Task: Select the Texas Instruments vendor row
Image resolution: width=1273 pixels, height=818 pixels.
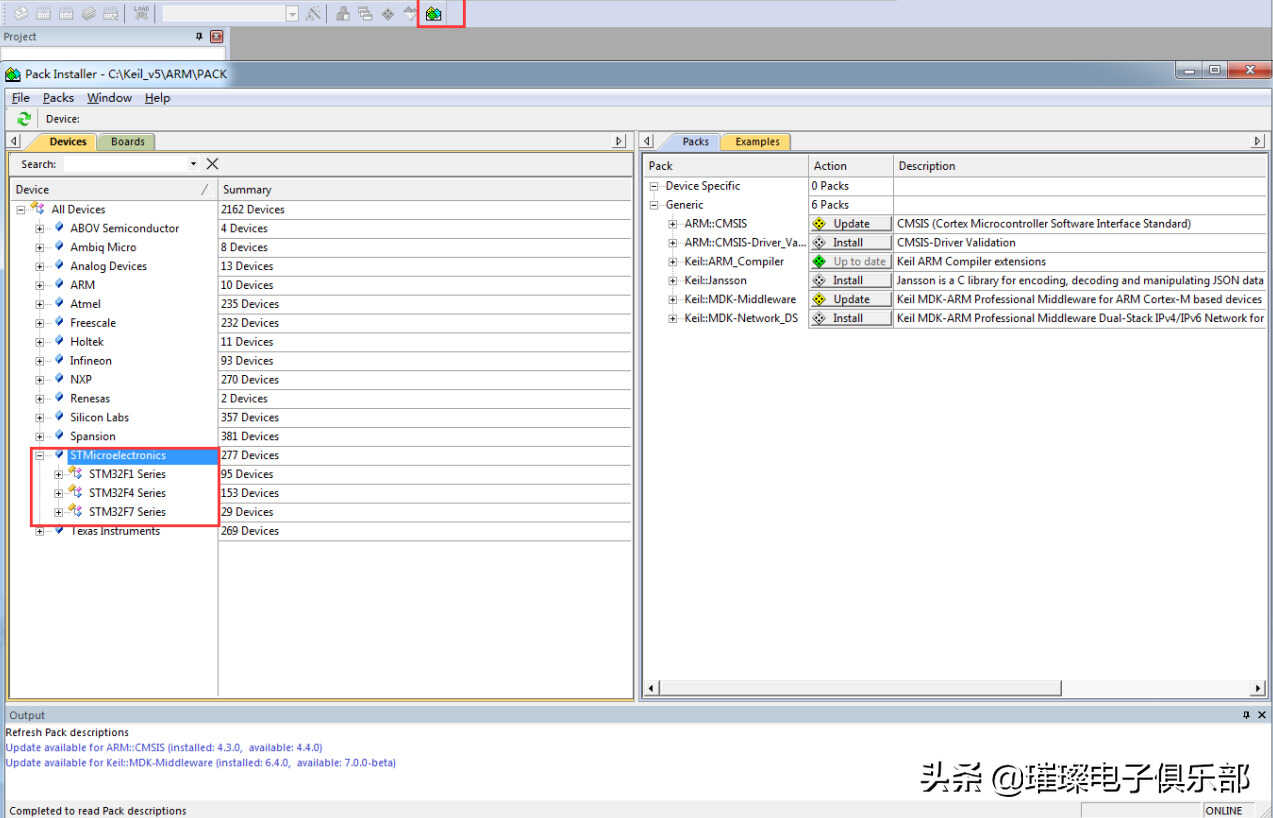Action: click(x=115, y=531)
